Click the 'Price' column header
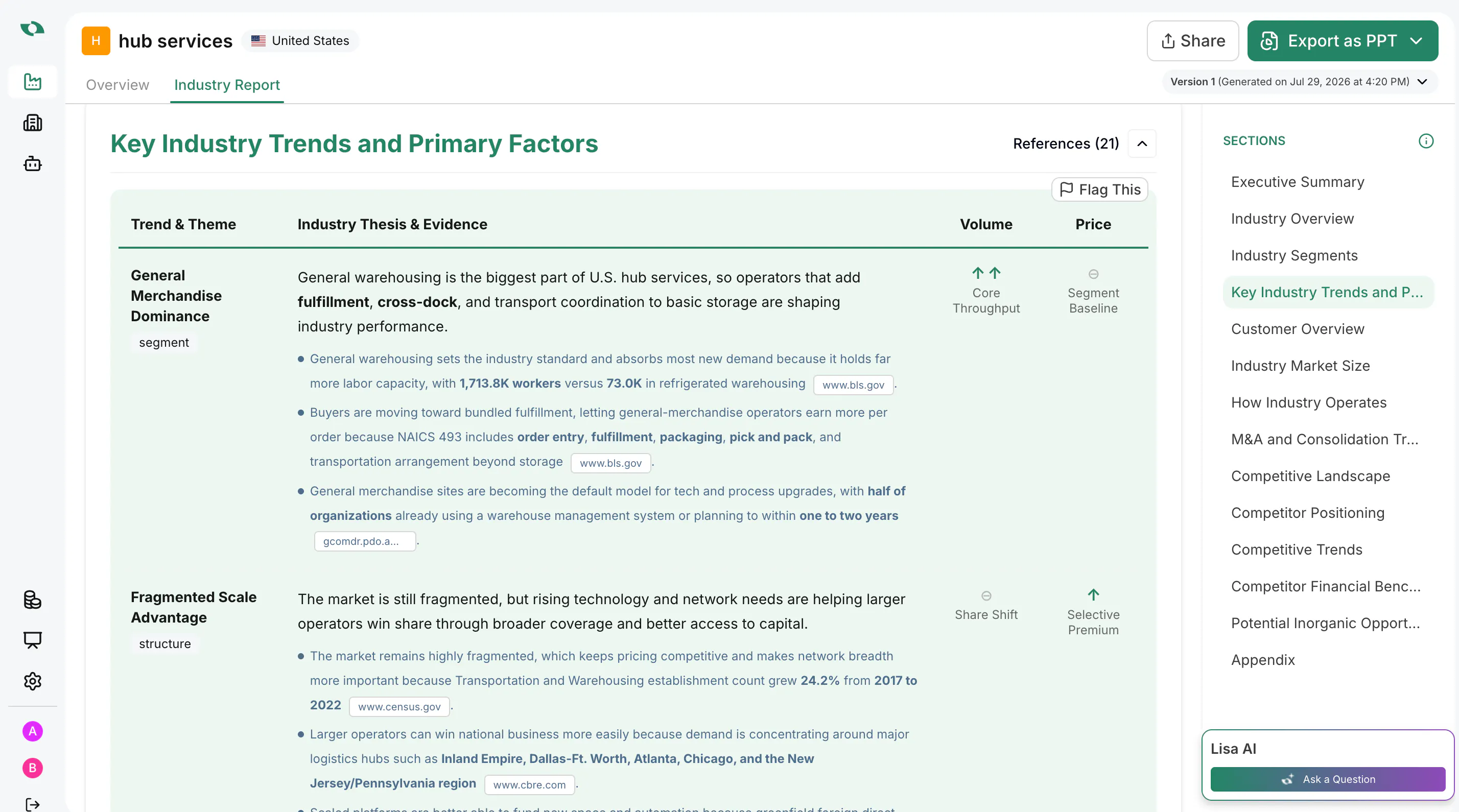The width and height of the screenshot is (1459, 812). point(1093,225)
